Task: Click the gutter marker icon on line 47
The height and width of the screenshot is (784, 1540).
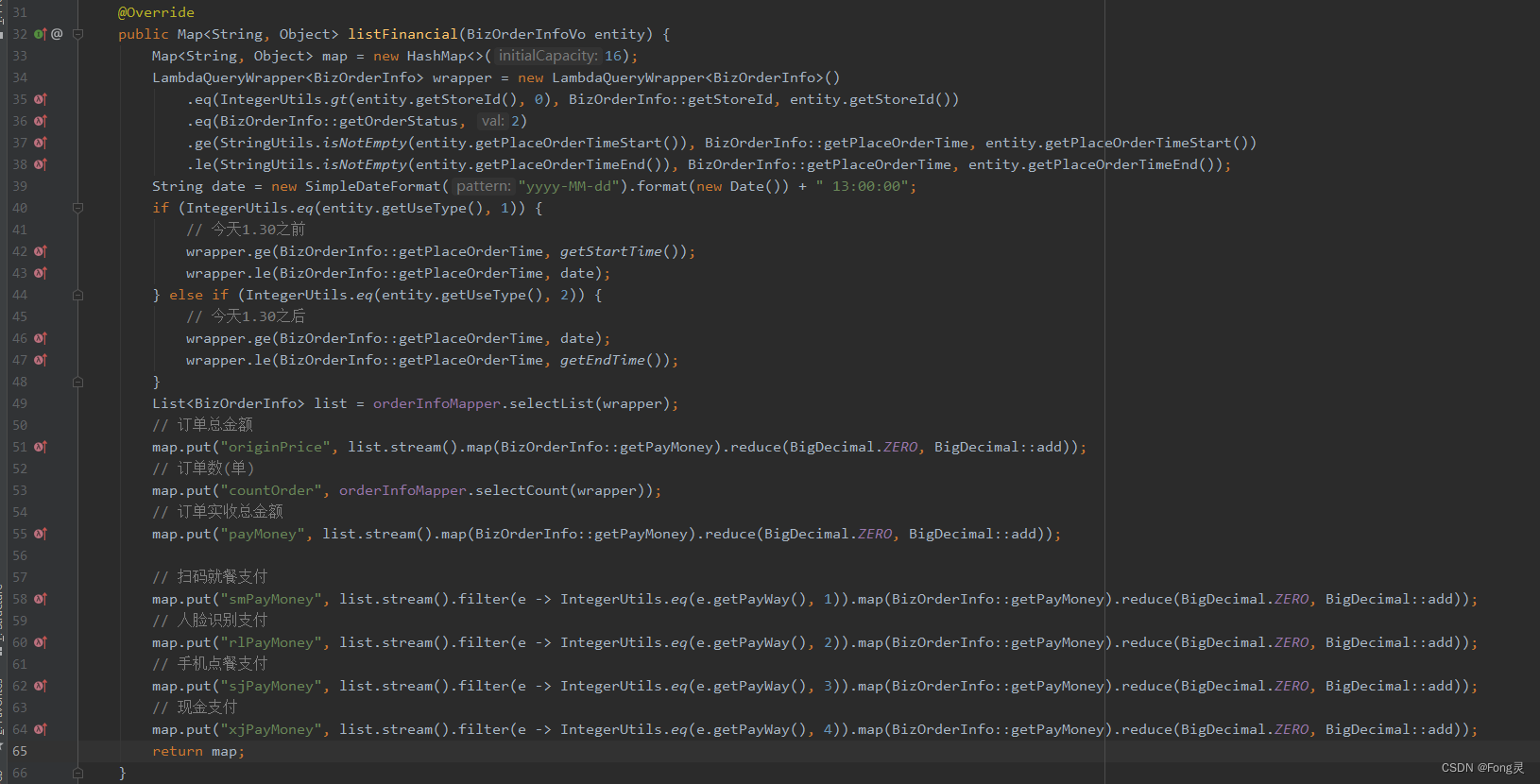Action: (x=41, y=360)
